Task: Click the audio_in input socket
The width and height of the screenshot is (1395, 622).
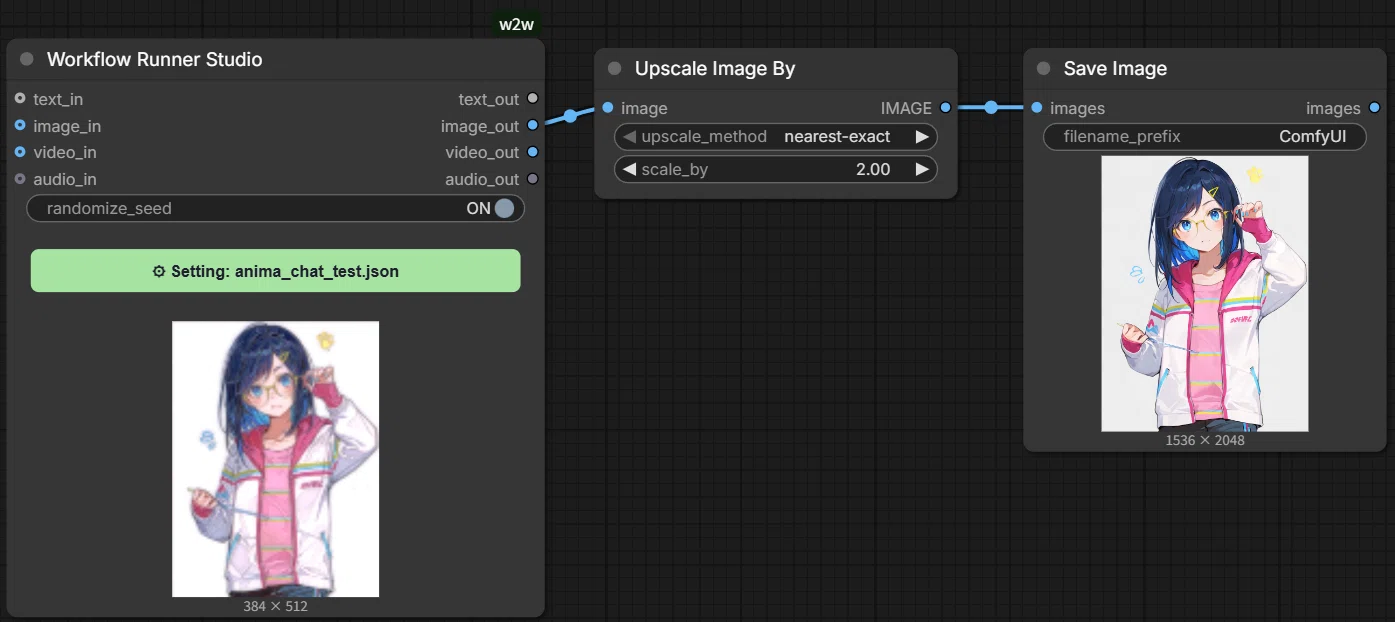Action: point(20,179)
